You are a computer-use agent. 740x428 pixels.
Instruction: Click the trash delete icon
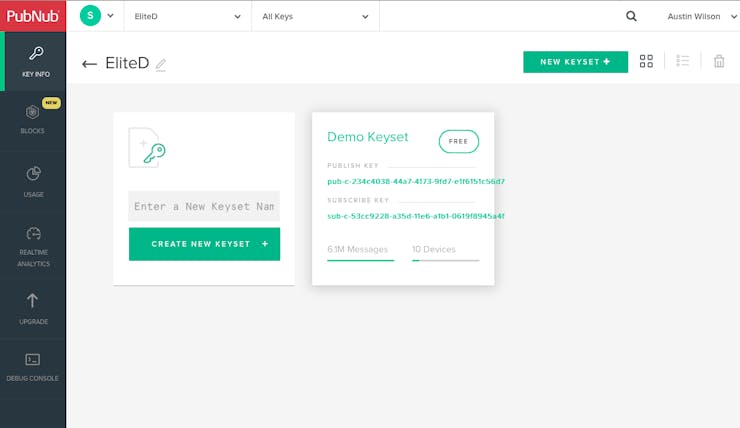719,61
